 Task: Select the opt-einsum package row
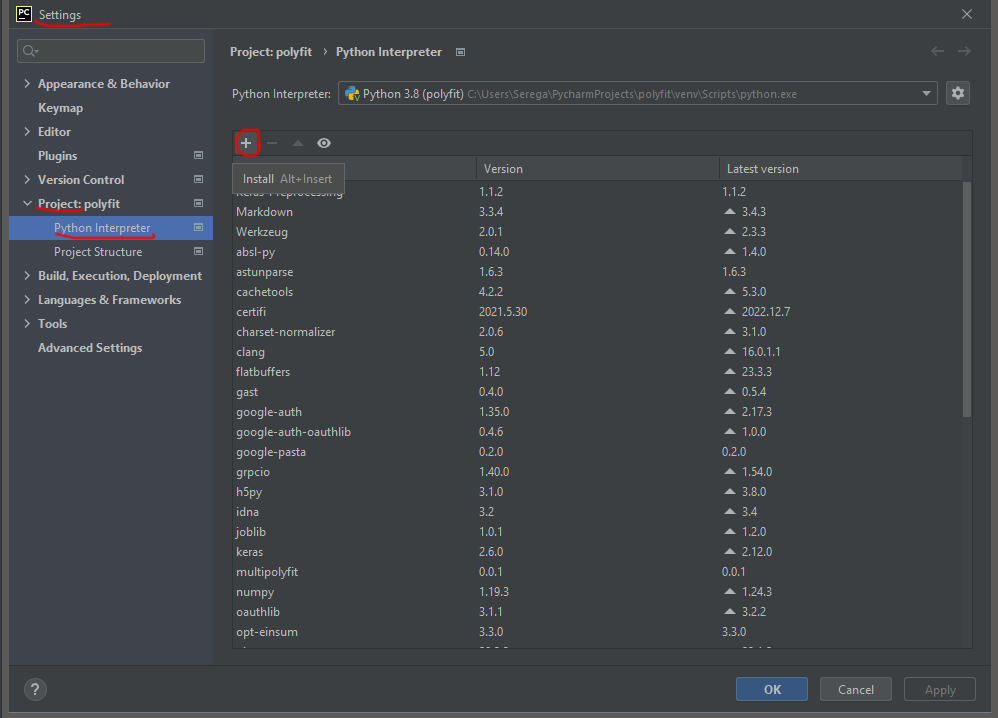click(598, 631)
